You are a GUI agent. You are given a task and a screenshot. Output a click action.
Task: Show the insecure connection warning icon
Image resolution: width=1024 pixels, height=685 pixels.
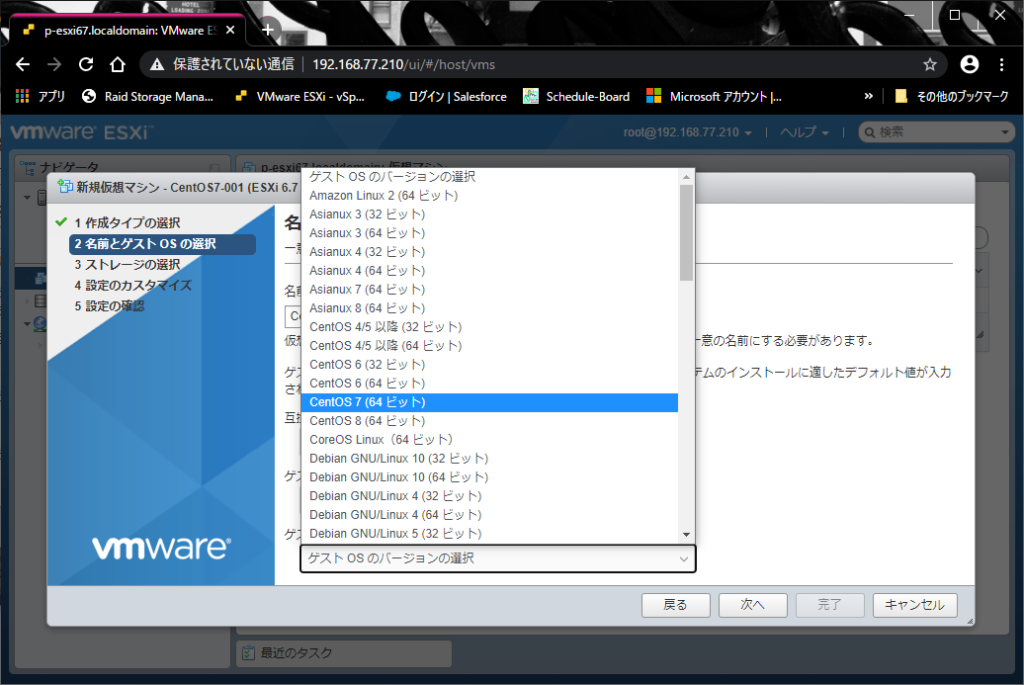pos(157,64)
